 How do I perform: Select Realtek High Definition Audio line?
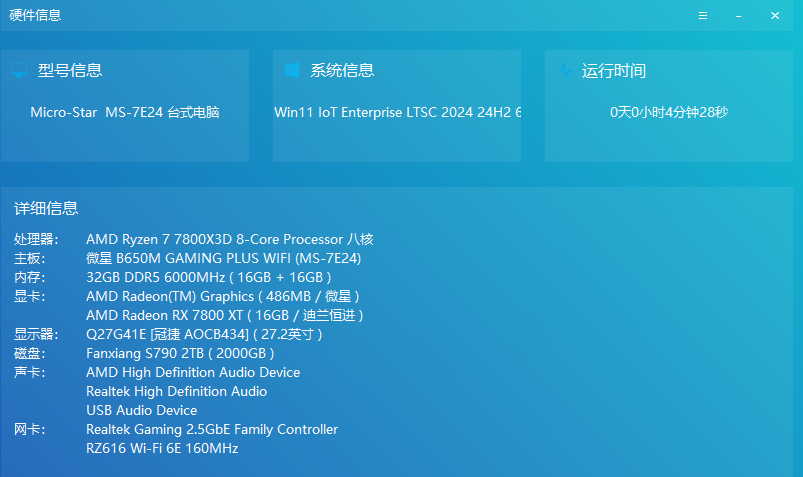[x=177, y=391]
